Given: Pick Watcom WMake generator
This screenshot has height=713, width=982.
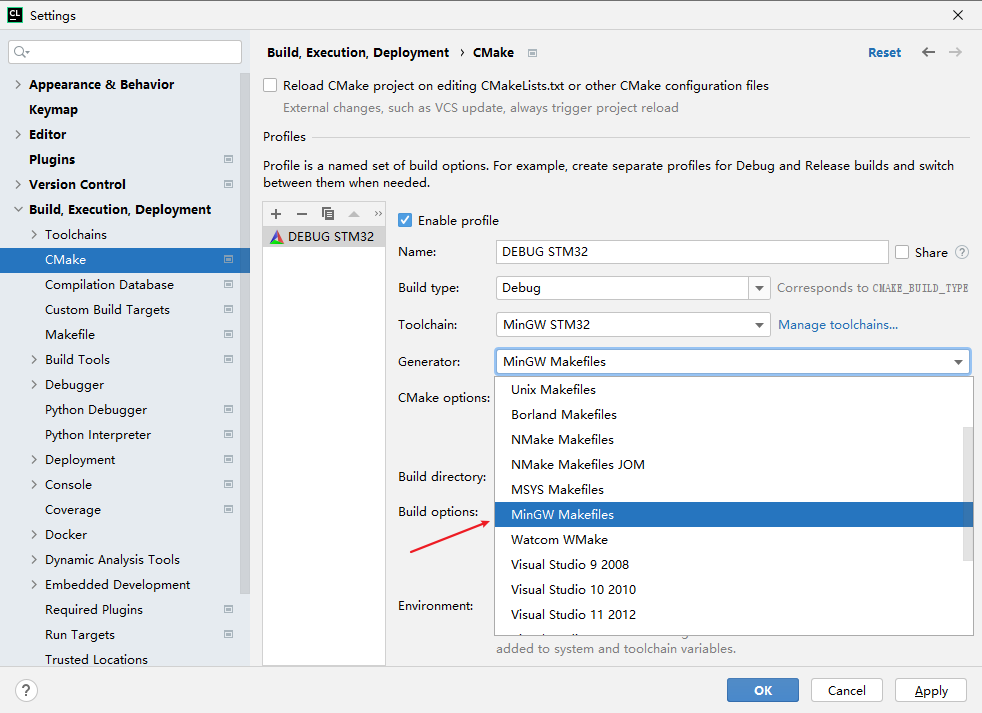Looking at the screenshot, I should [x=729, y=539].
